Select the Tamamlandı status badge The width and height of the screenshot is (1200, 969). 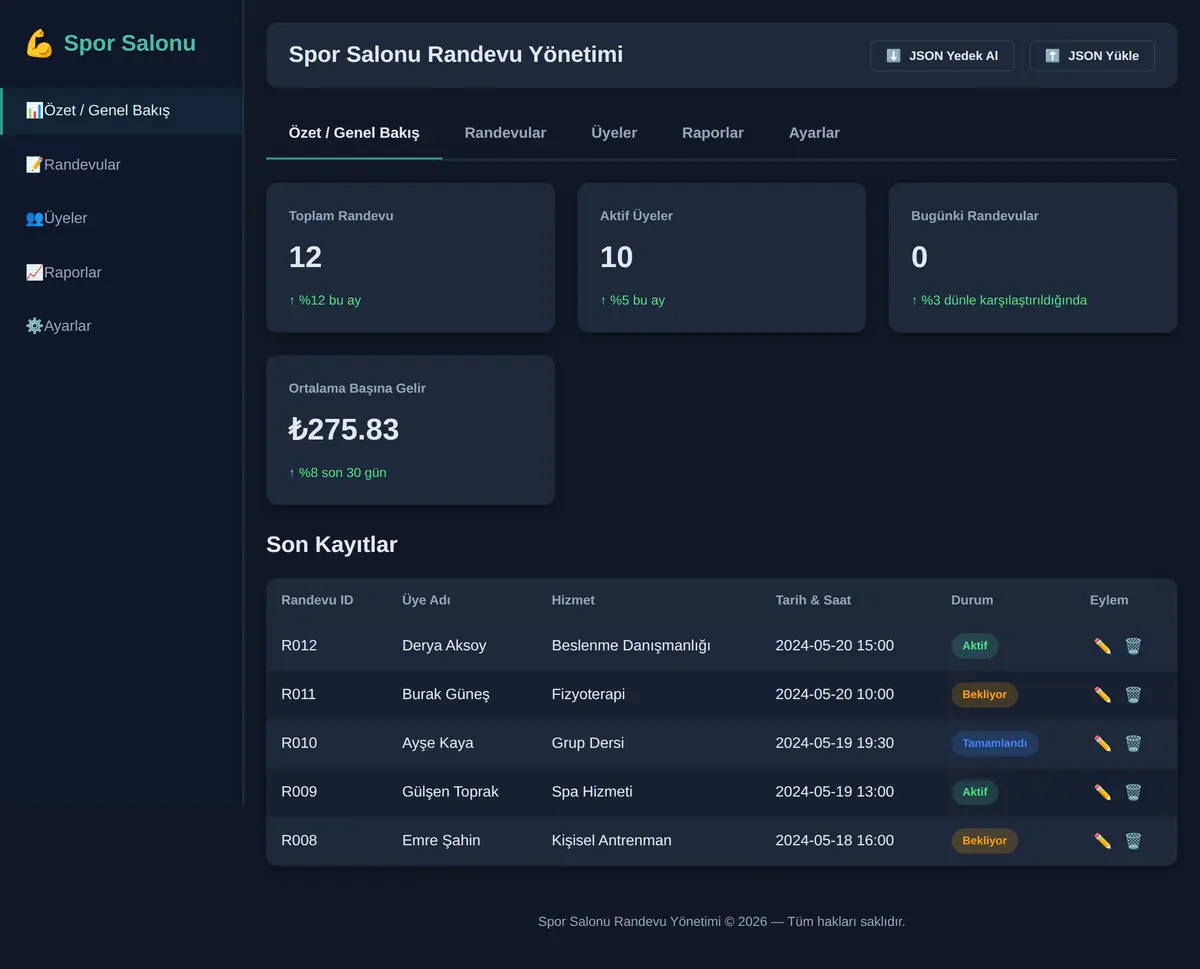click(995, 743)
